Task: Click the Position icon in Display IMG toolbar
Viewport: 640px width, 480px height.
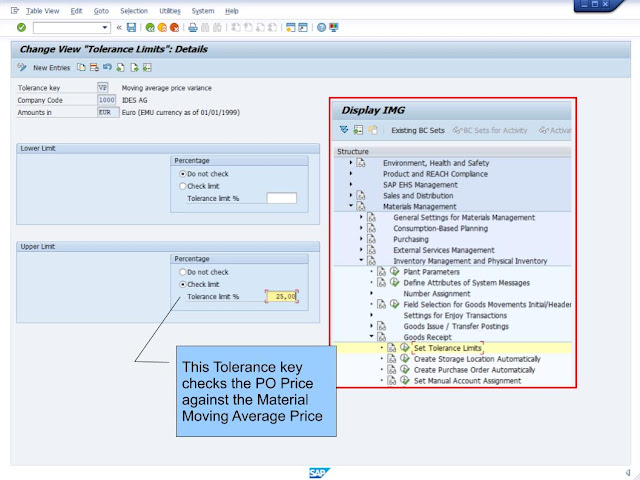Action: point(358,130)
